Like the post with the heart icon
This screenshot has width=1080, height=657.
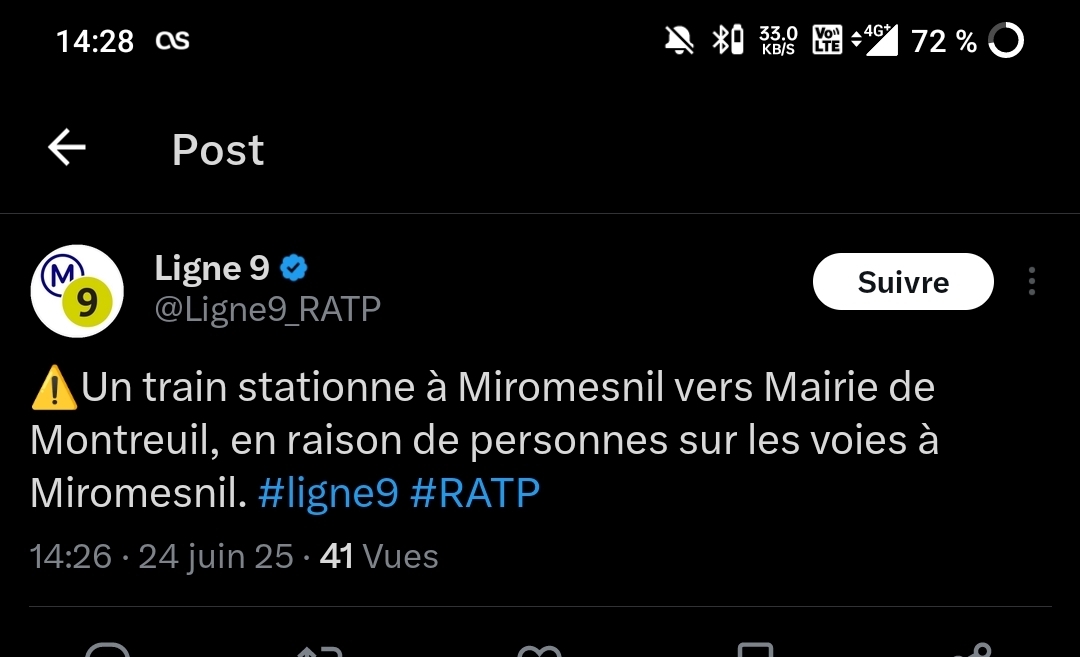(x=540, y=652)
